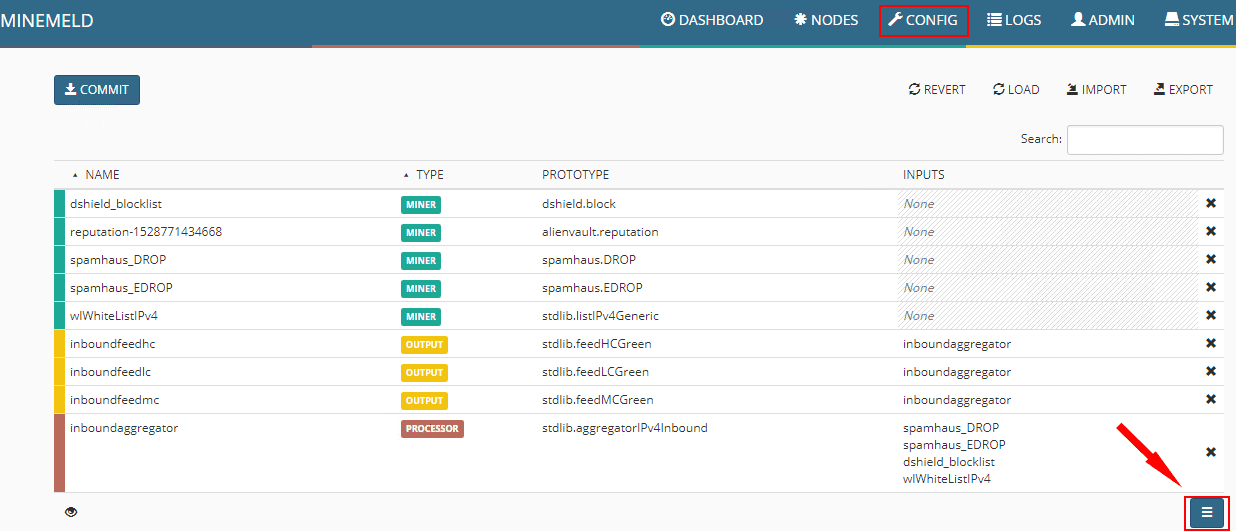The image size is (1236, 531).
Task: Delete the wlWhiteListIPv4 node
Action: tap(1211, 316)
